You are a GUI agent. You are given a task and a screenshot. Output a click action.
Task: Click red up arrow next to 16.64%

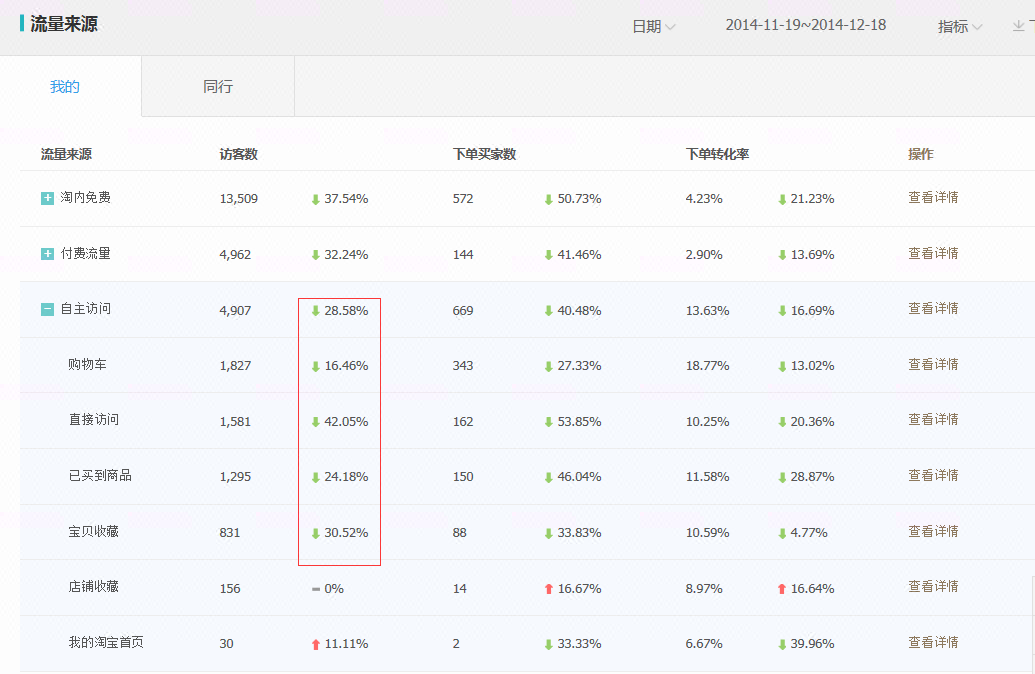(782, 589)
